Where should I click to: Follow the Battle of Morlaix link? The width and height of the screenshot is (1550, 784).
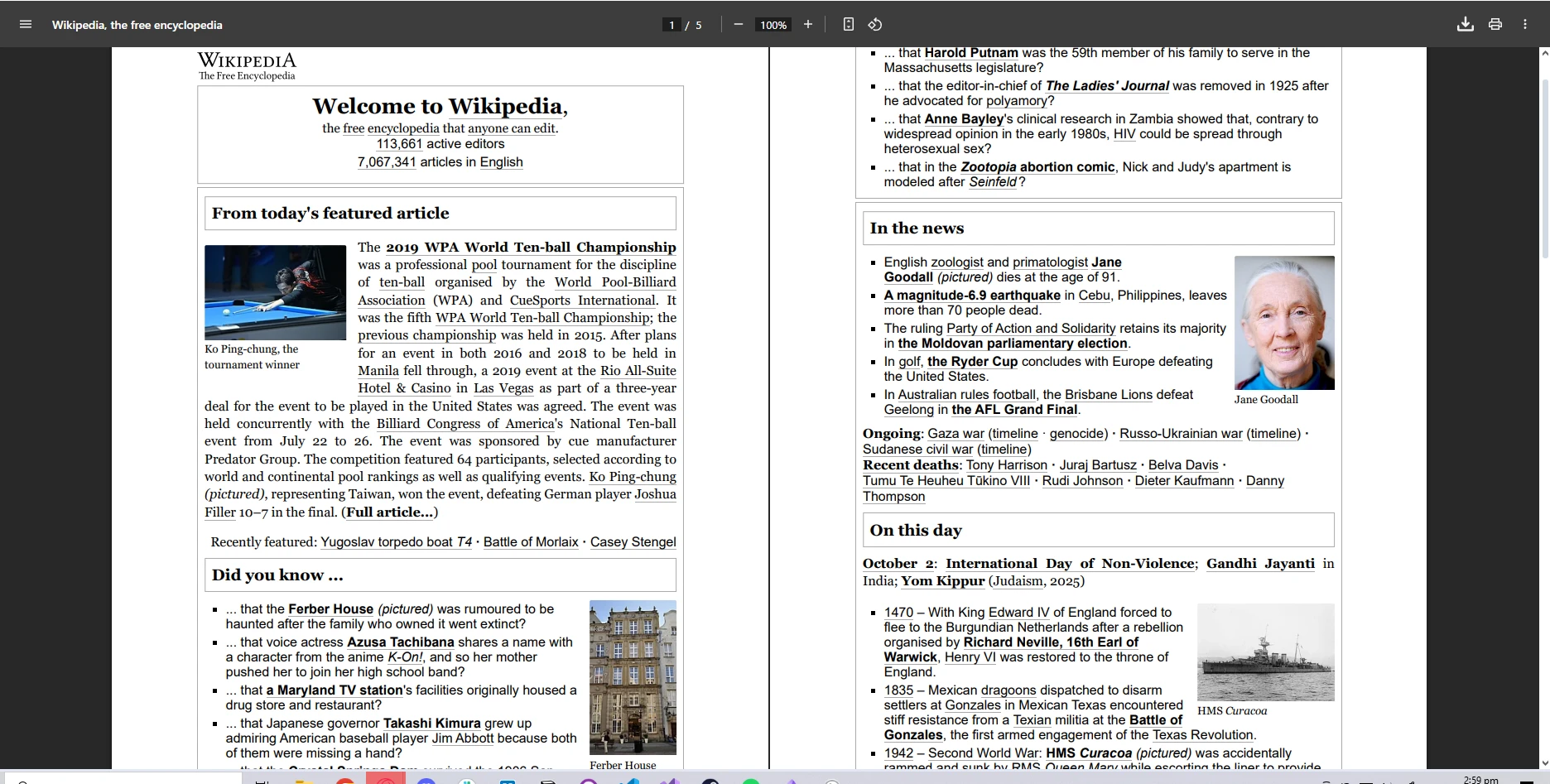[531, 542]
